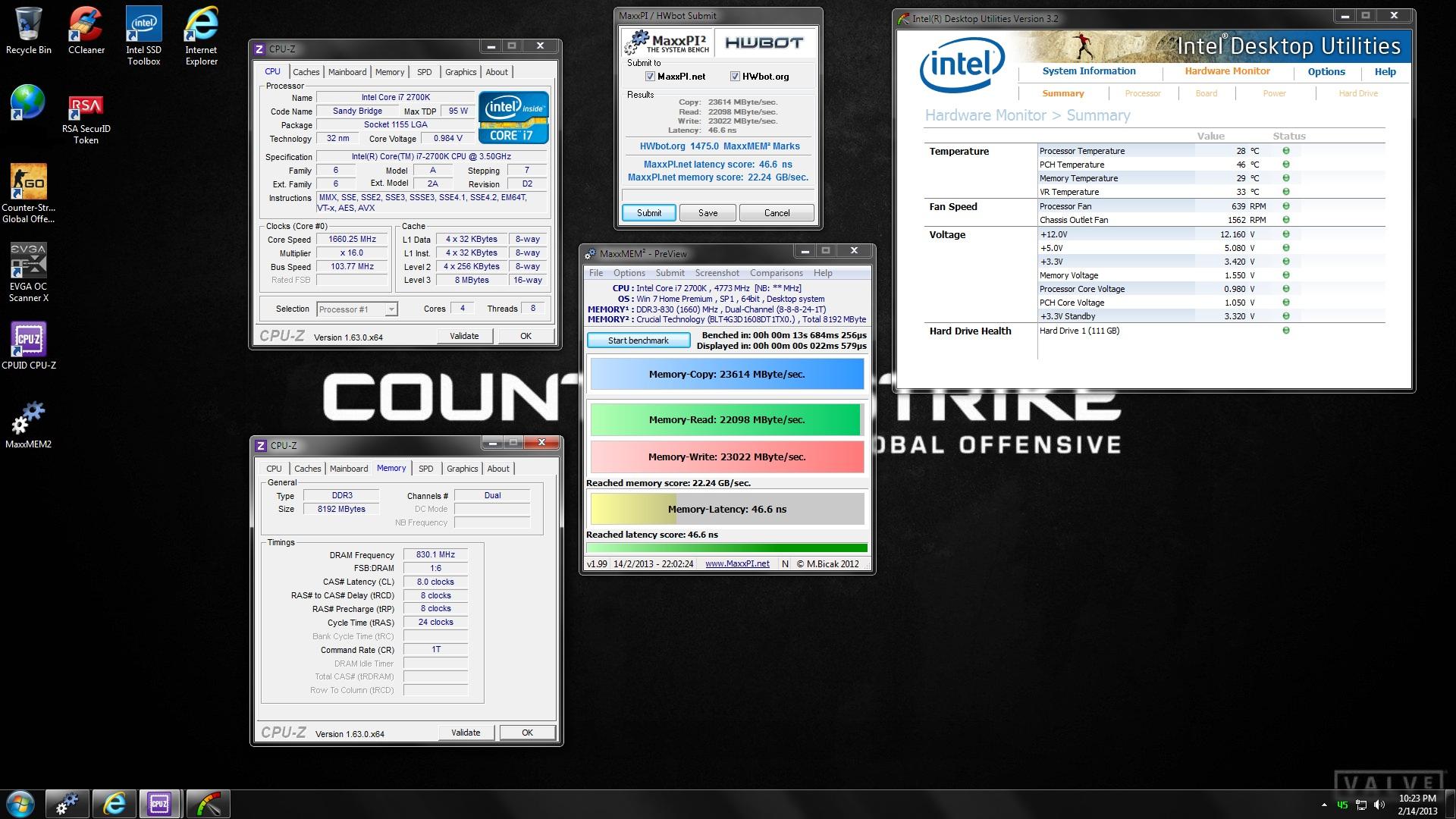The image size is (1456, 819).
Task: Click Validate in upper CPU-Z window
Action: click(464, 336)
